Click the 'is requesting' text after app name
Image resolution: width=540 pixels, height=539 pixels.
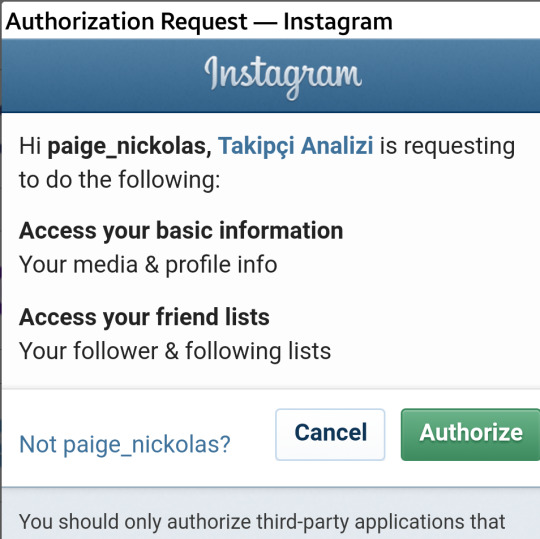(447, 147)
